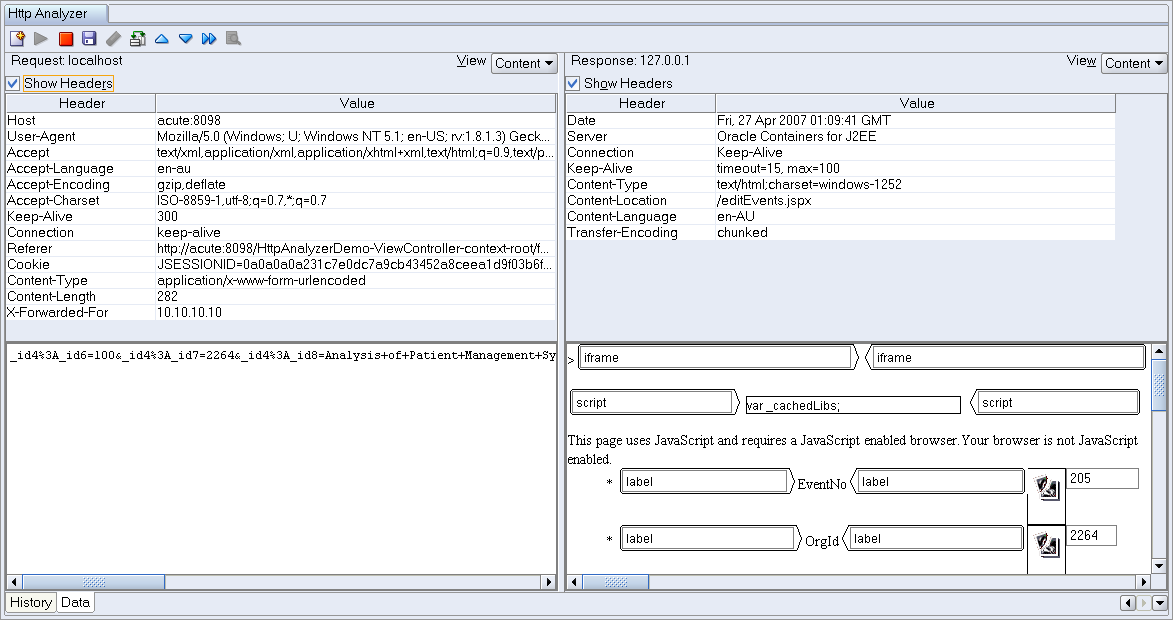Sort request table by Header column header
The width and height of the screenshot is (1173, 620).
(x=82, y=103)
